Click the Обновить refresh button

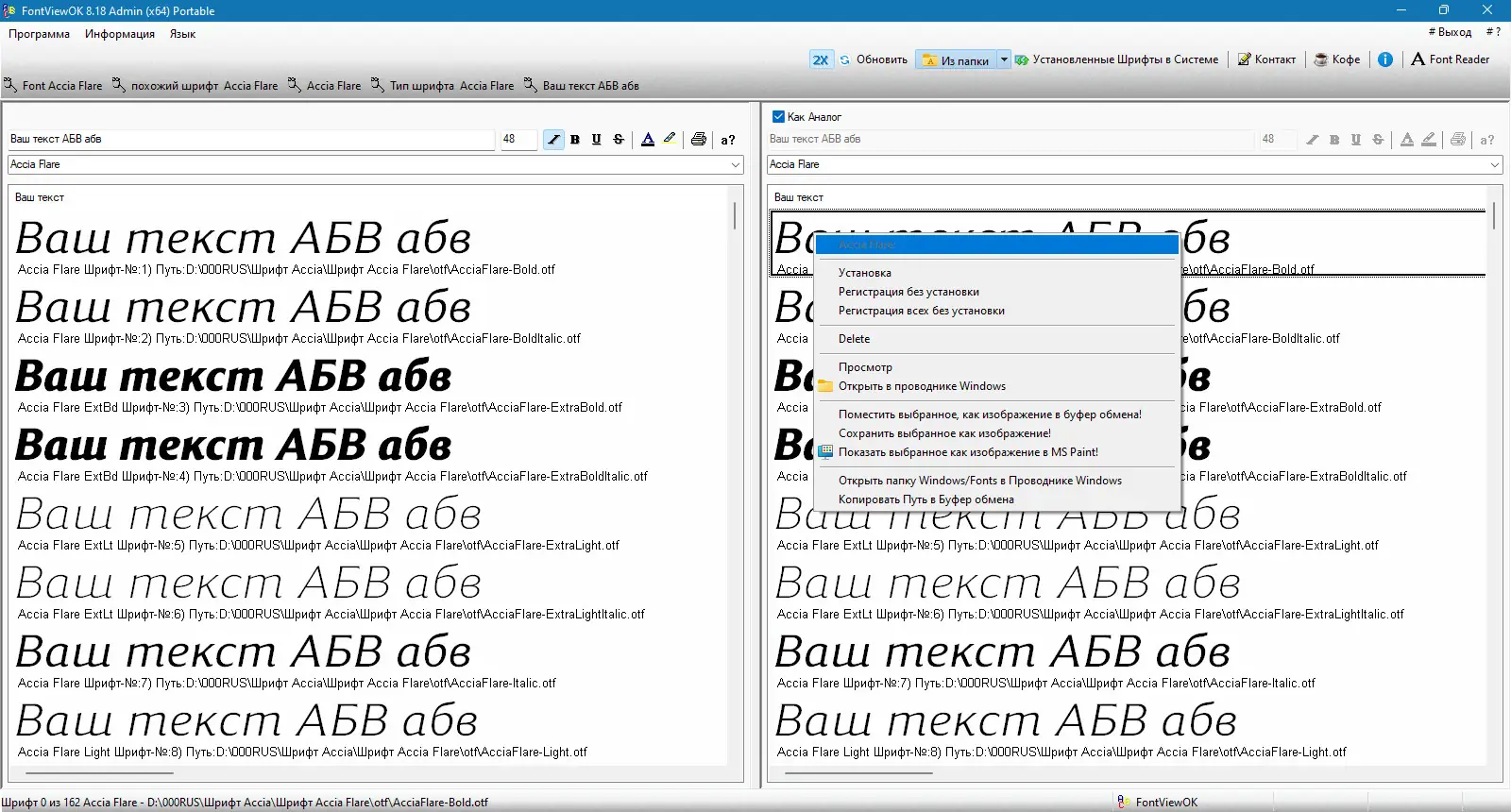(874, 59)
